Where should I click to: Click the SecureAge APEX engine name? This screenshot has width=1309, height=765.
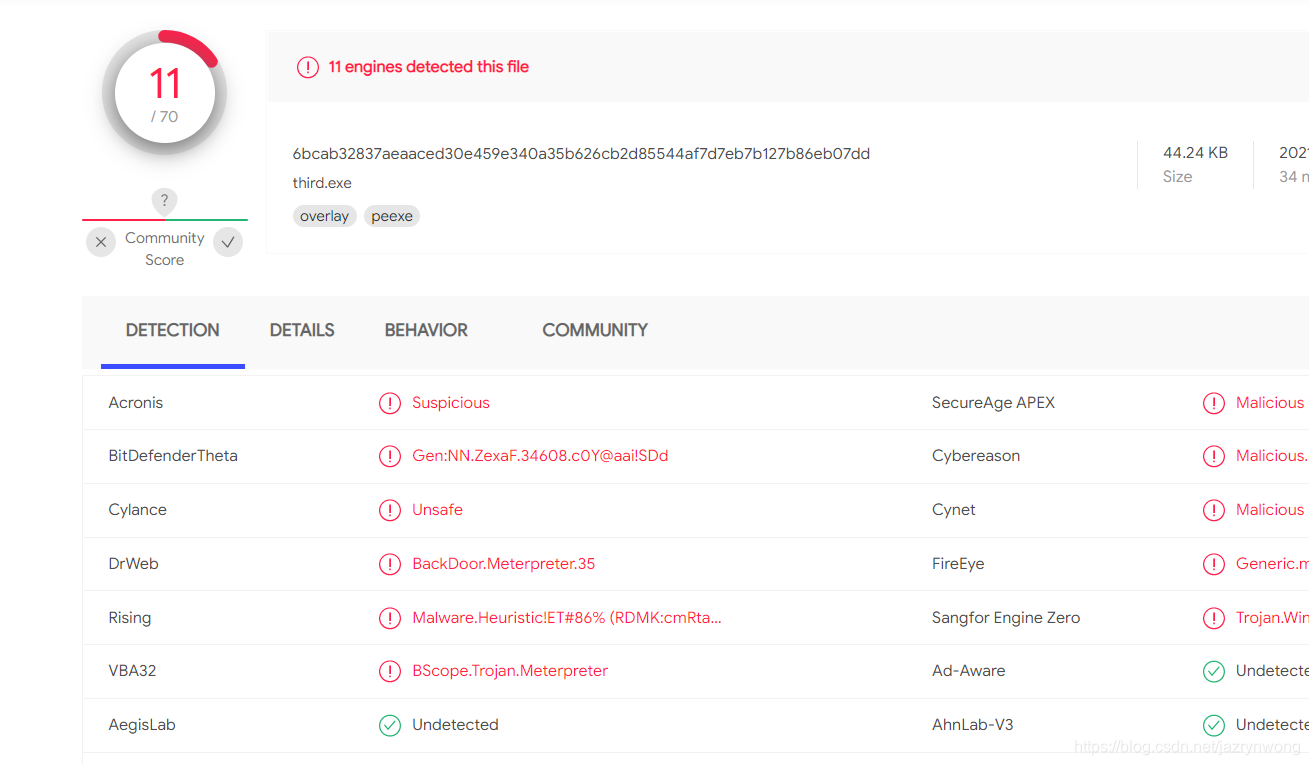pyautogui.click(x=993, y=403)
